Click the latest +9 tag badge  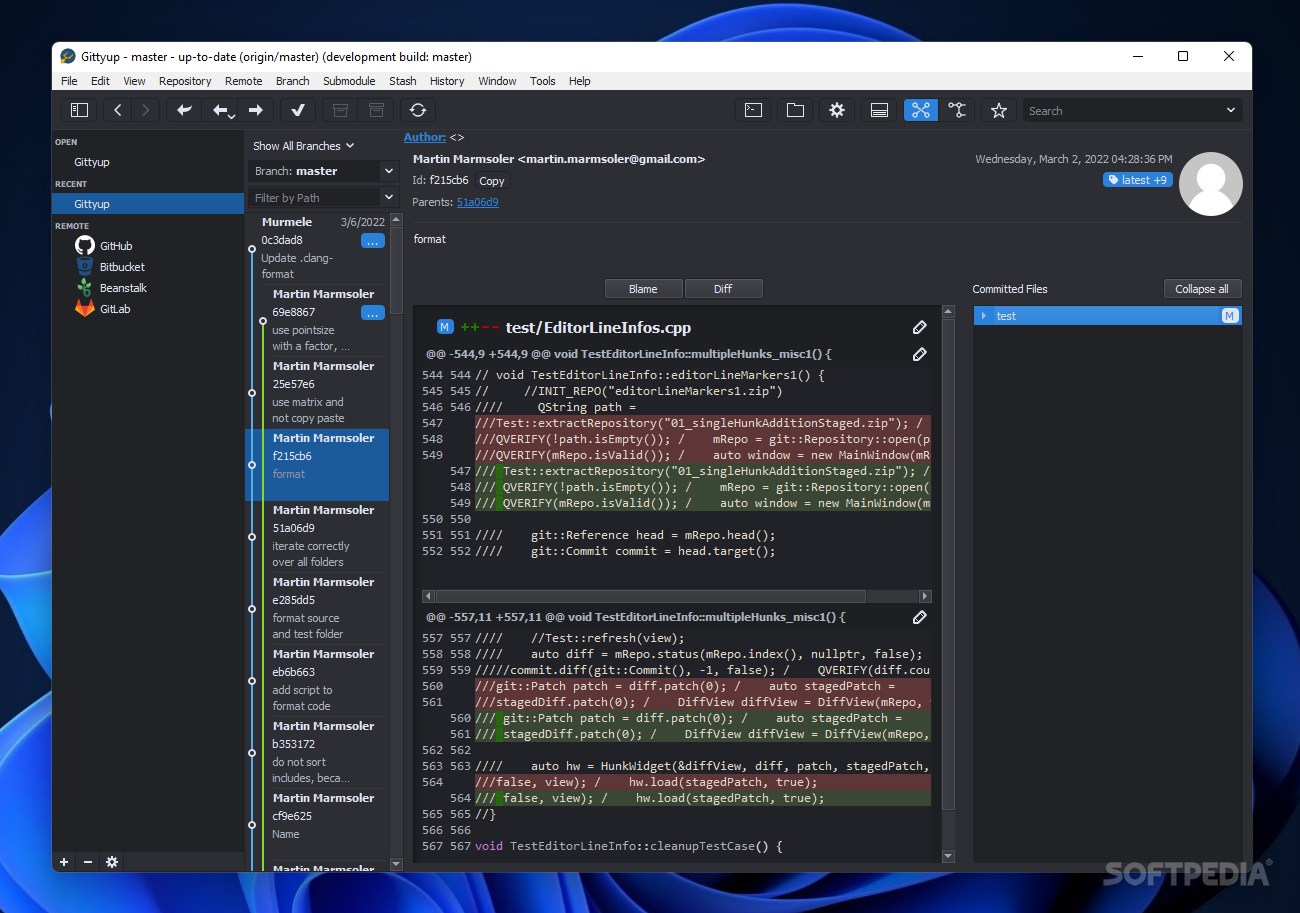[x=1137, y=180]
